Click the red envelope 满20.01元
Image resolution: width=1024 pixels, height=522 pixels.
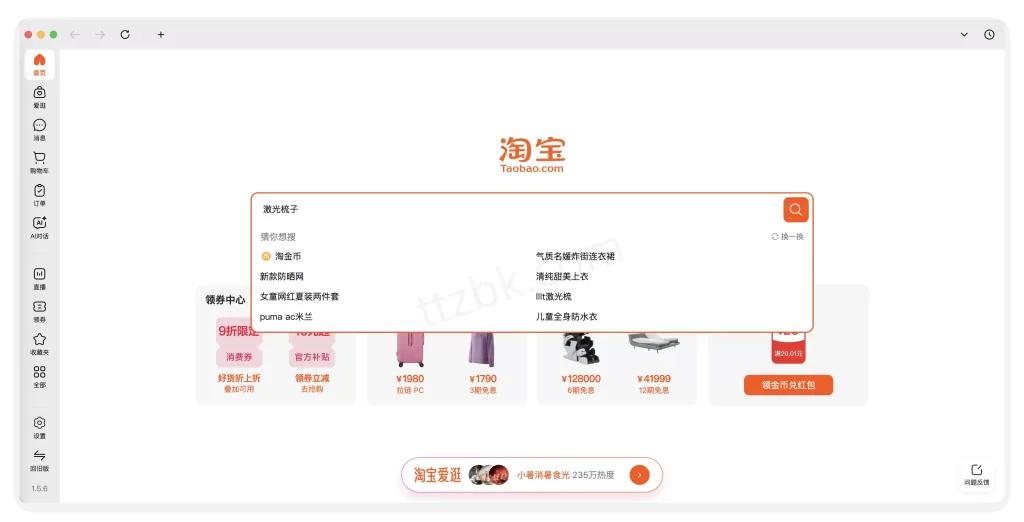[x=788, y=348]
